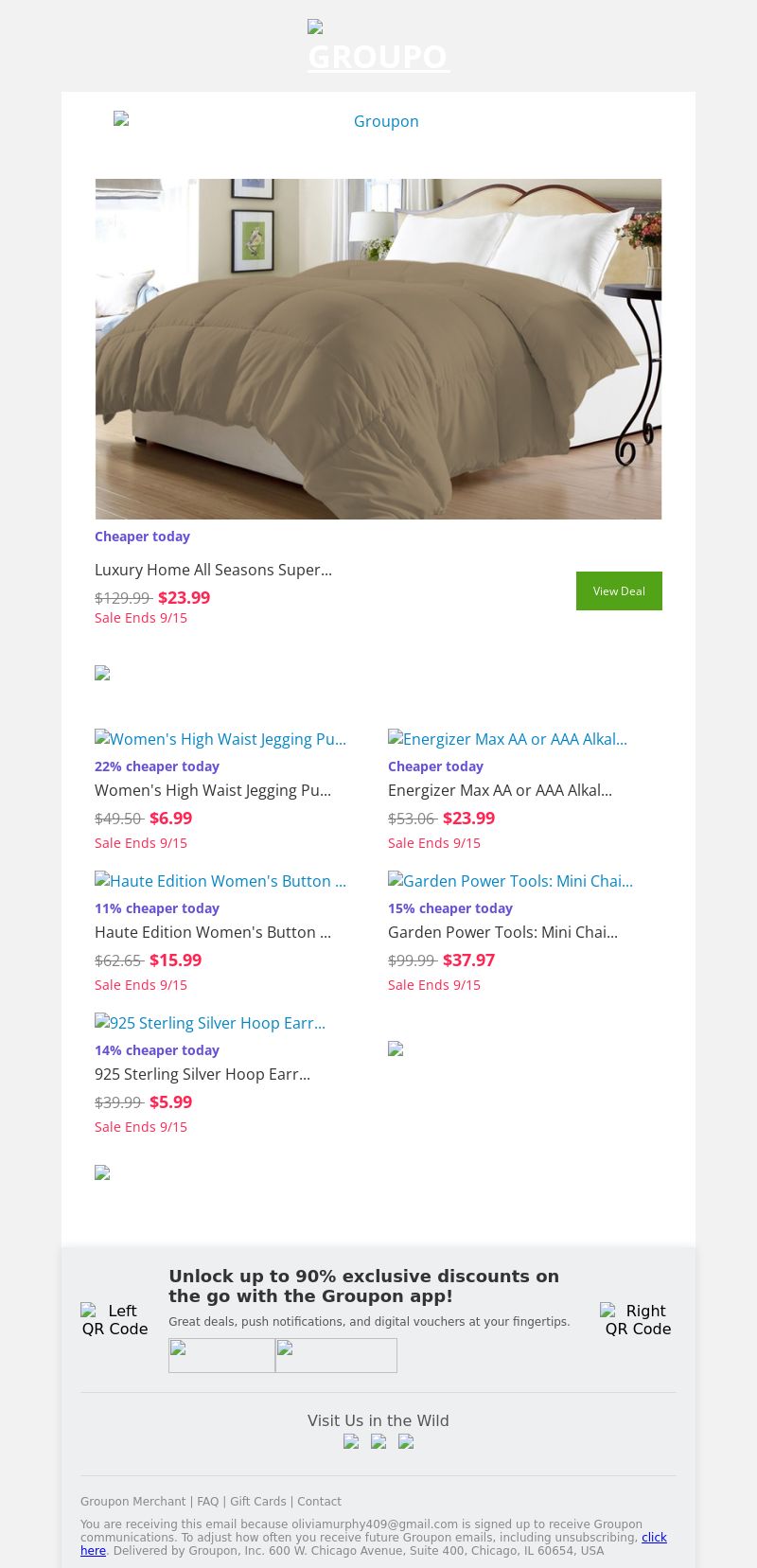Viewport: 757px width, 1568px height.
Task: Click the 'click here' unsubscribe link
Action: click(x=654, y=1538)
